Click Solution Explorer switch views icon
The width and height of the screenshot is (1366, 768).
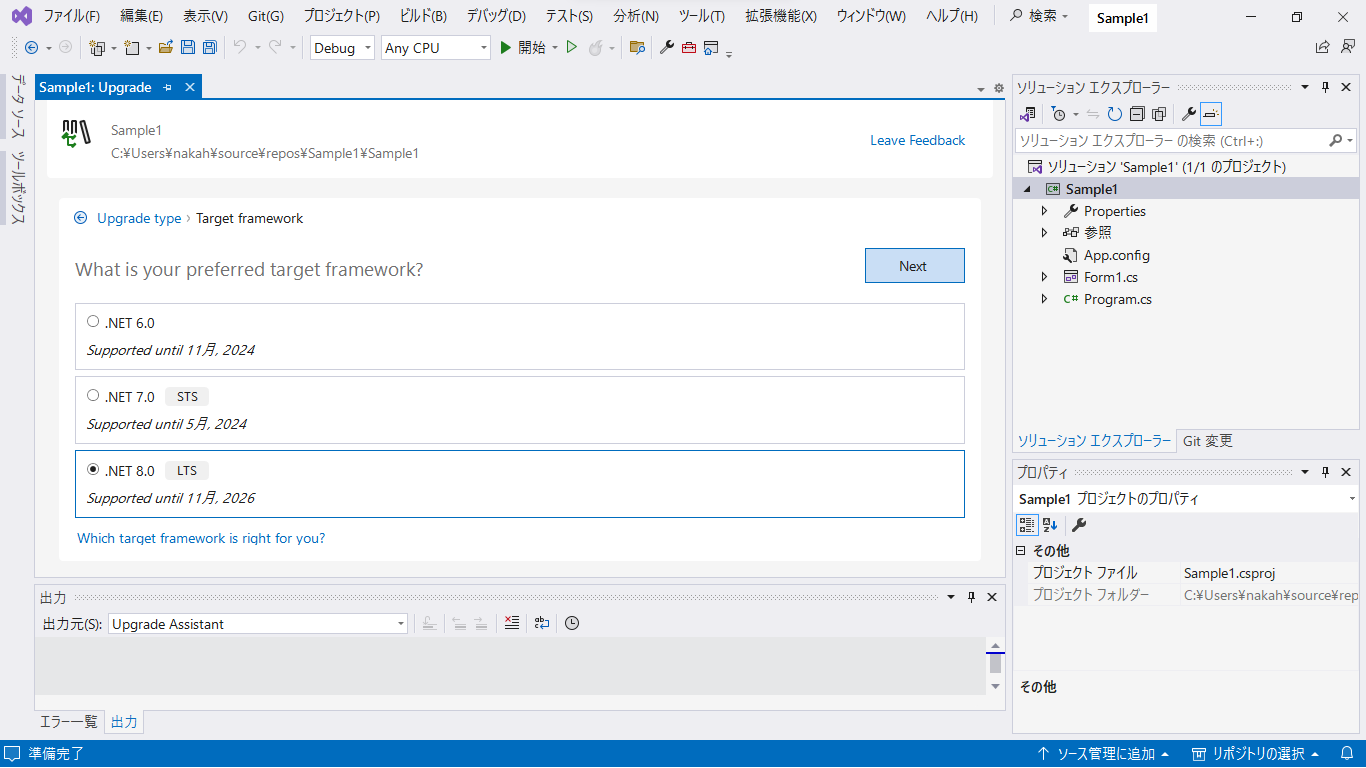(1028, 114)
